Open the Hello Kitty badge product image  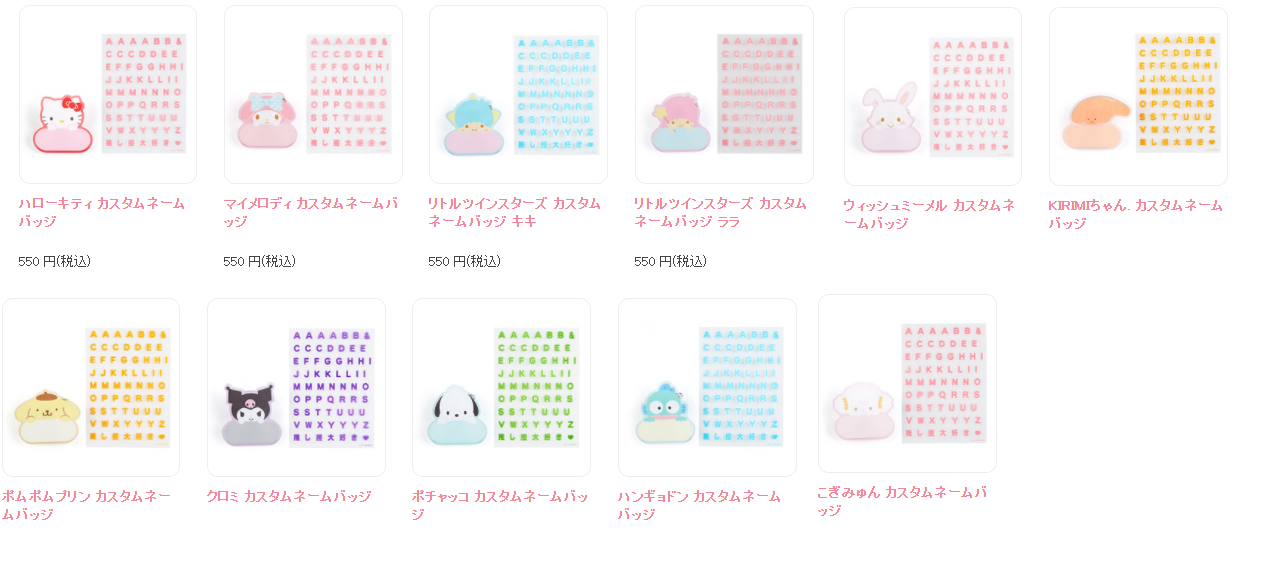click(108, 94)
